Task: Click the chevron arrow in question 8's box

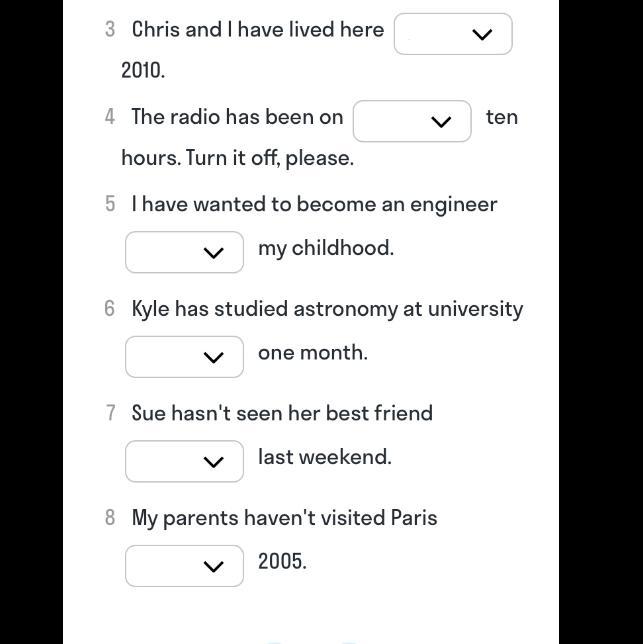Action: coord(214,567)
